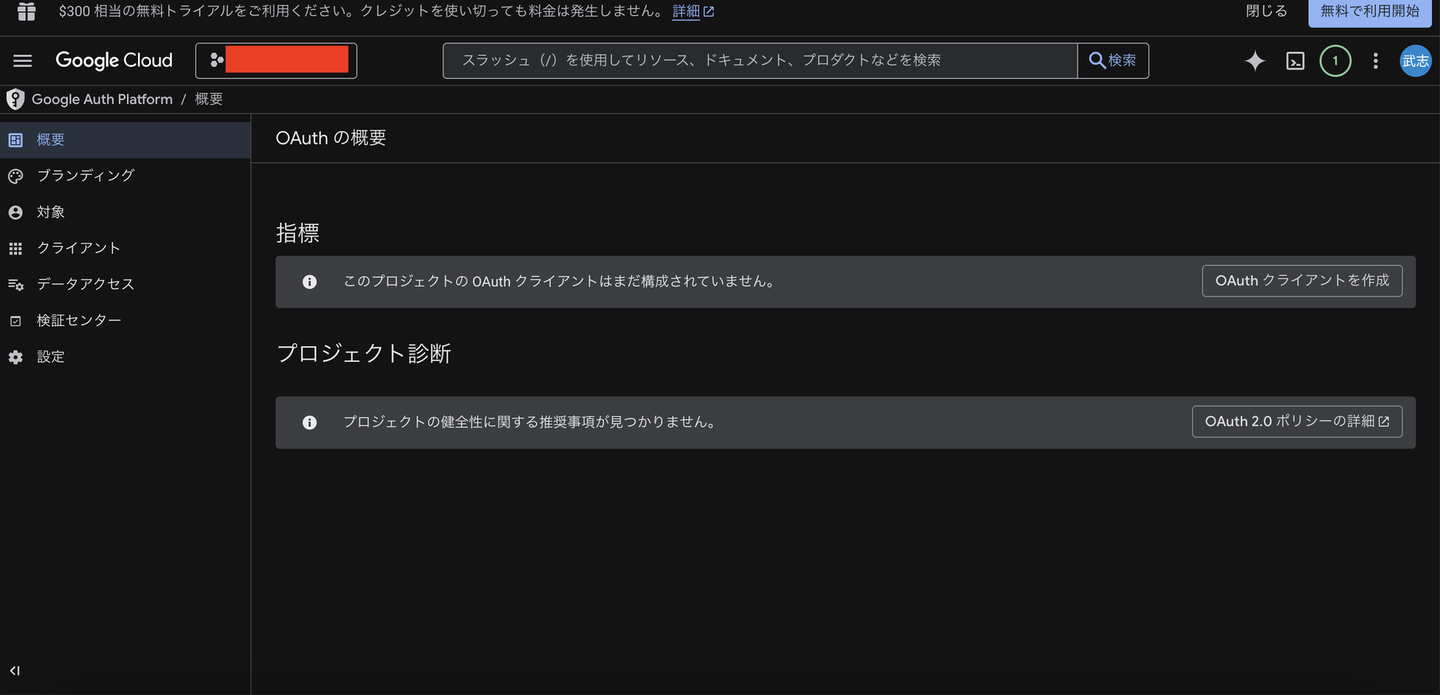Image resolution: width=1440 pixels, height=695 pixels.
Task: Click the プロジェクト診断 section heading
Action: (x=364, y=353)
